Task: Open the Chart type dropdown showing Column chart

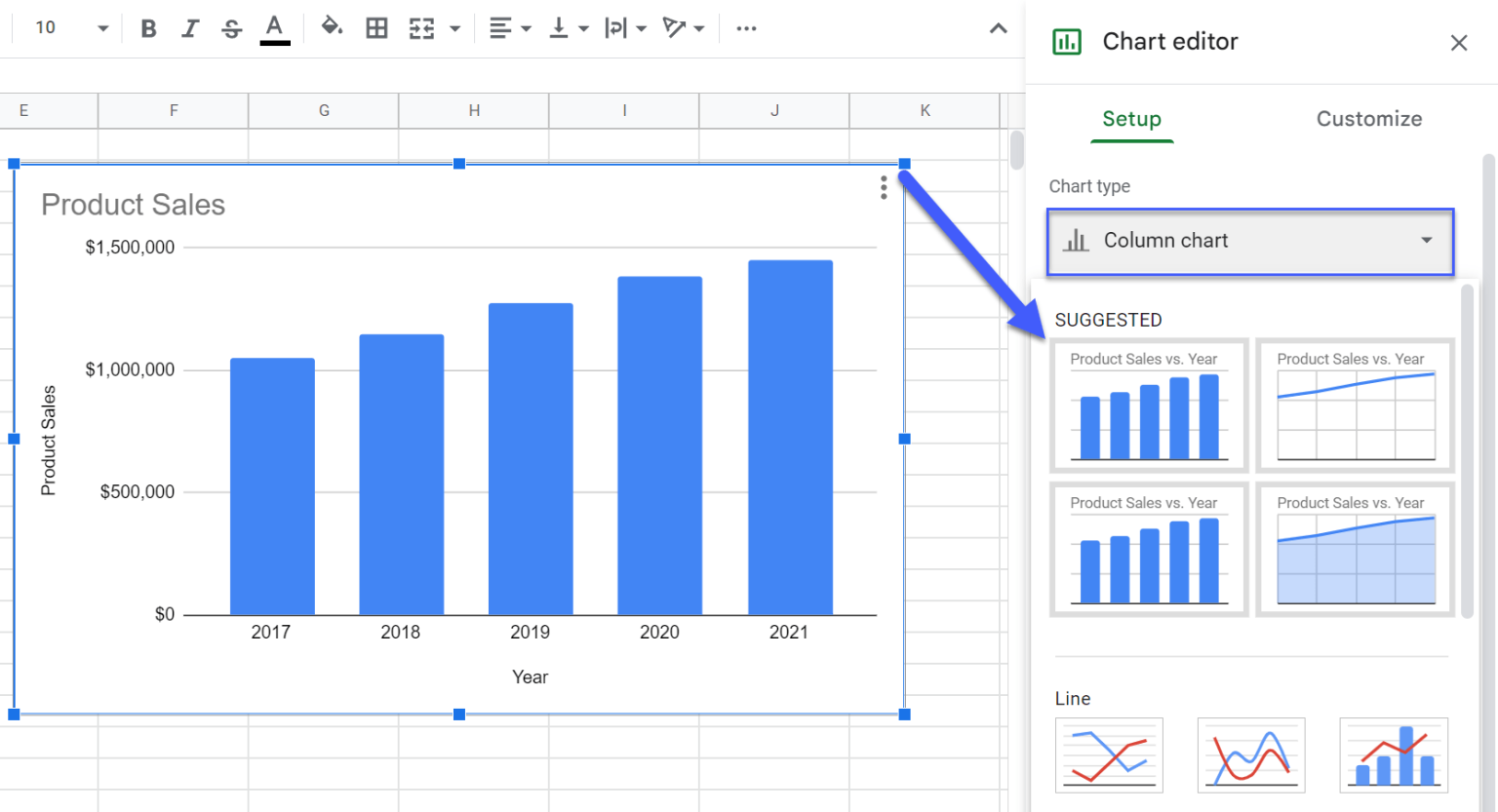Action: (x=1249, y=241)
